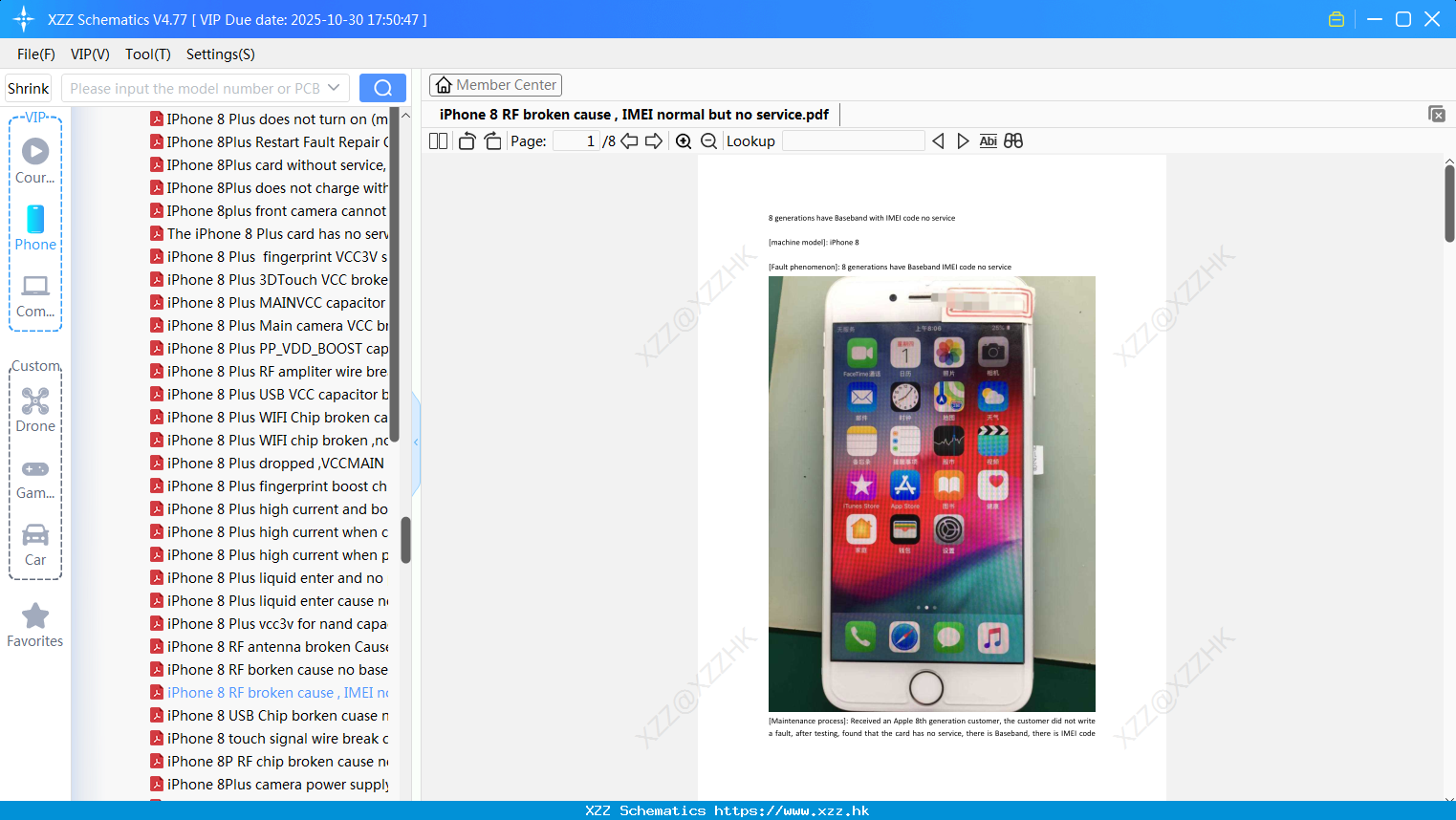Open the Favorites section

coord(35,626)
